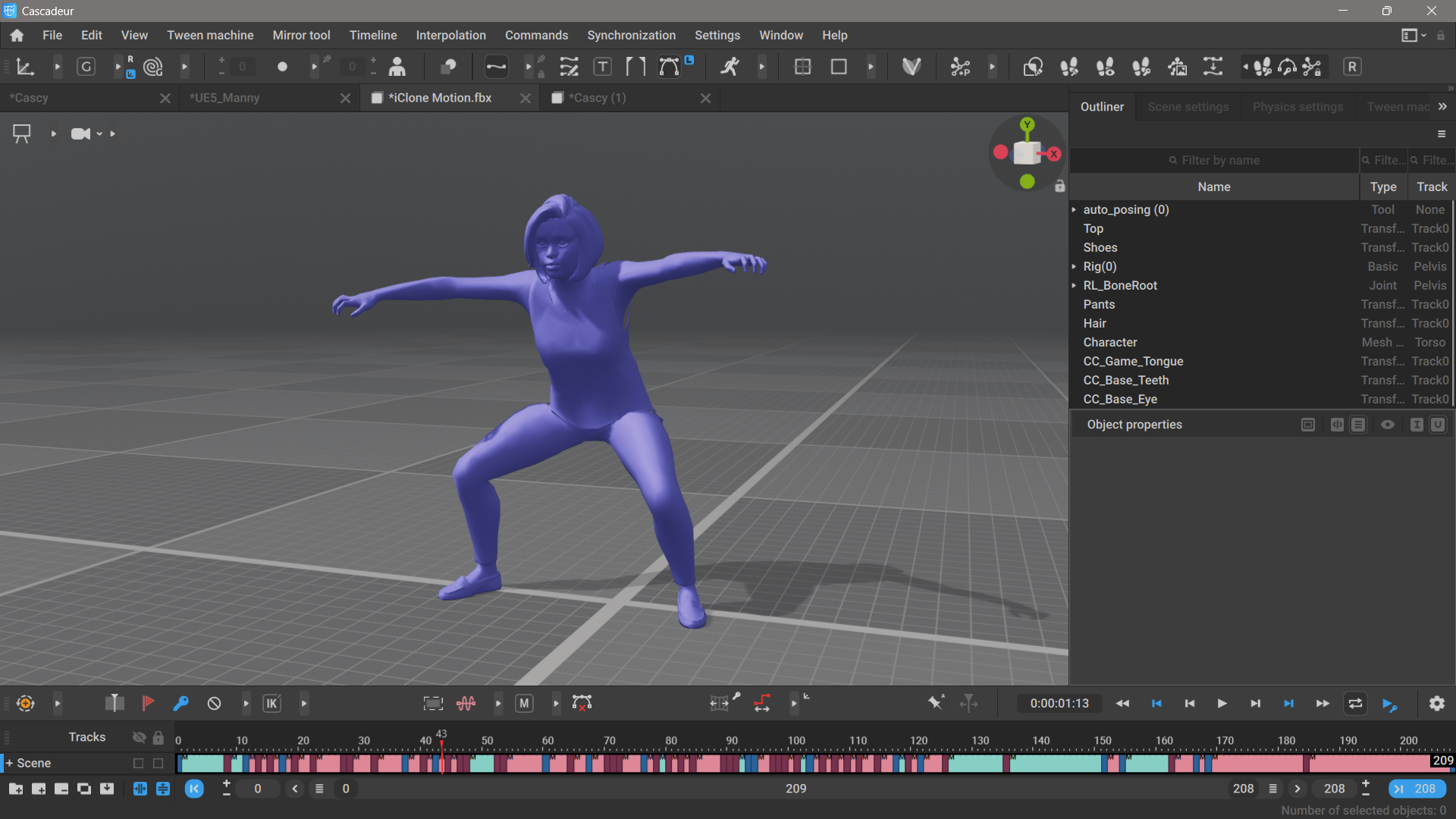Toggle the first Scene track checkbox
The height and width of the screenshot is (819, 1456).
pyautogui.click(x=138, y=764)
